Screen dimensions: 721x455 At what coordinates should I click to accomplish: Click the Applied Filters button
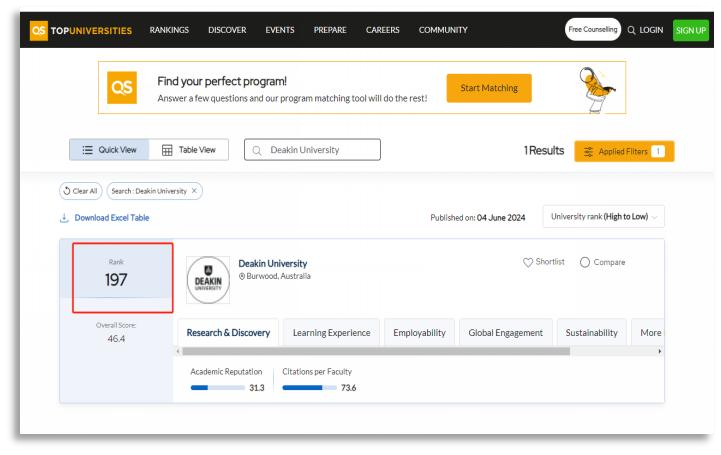624,151
